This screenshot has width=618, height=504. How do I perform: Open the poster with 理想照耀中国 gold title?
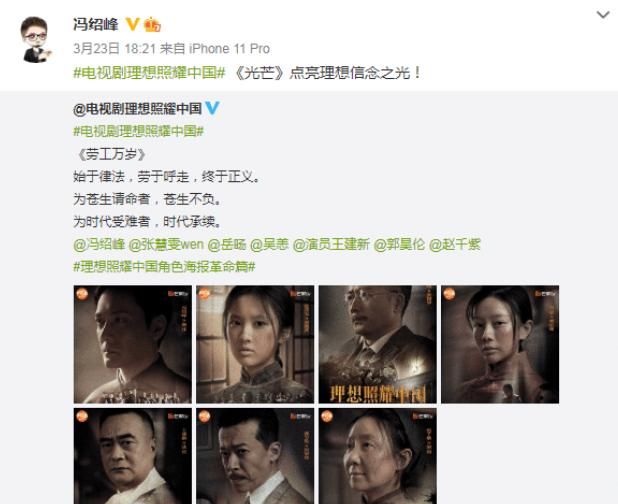pyautogui.click(x=378, y=344)
